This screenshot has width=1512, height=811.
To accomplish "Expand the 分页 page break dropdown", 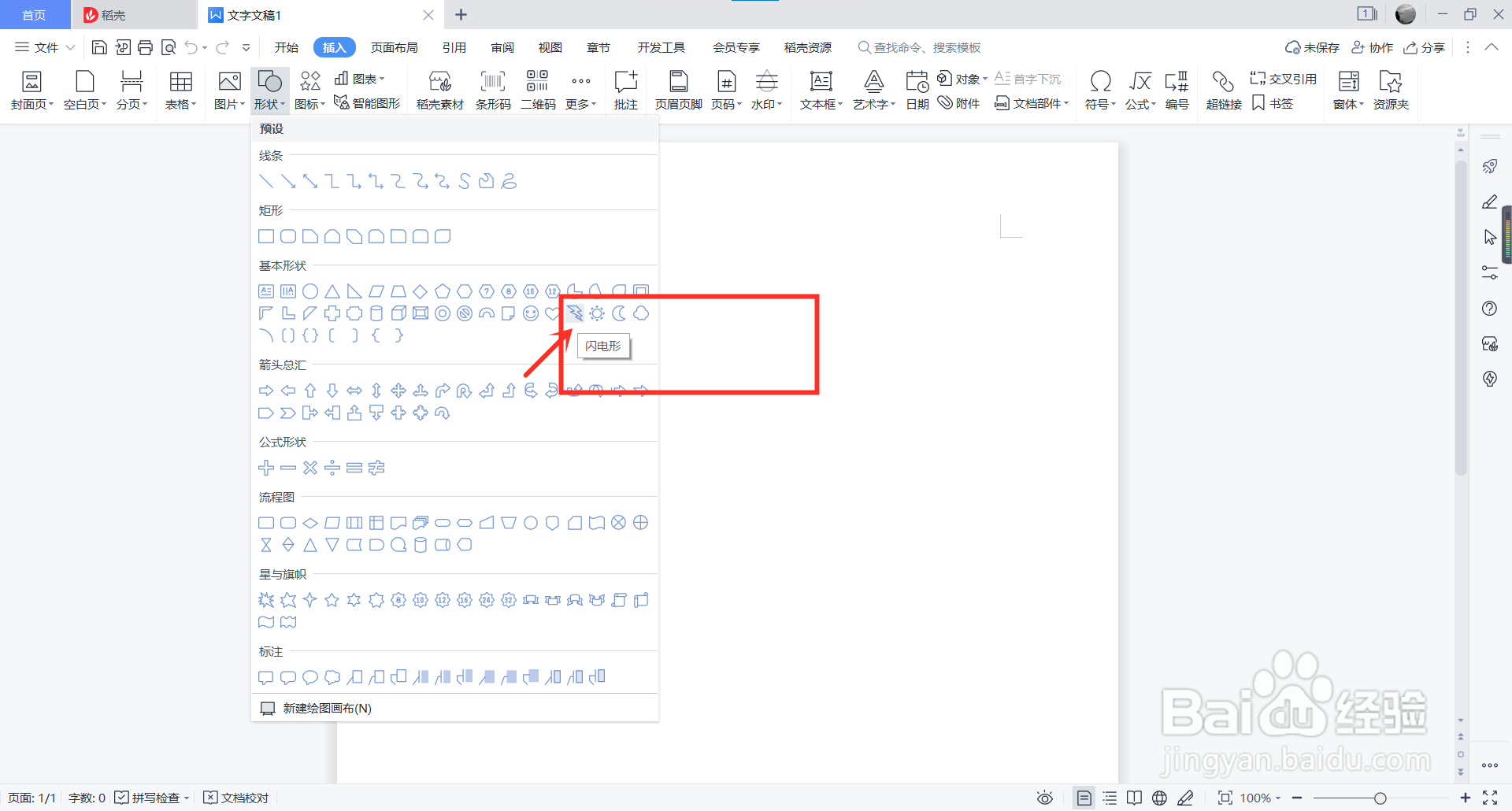I will (x=132, y=104).
